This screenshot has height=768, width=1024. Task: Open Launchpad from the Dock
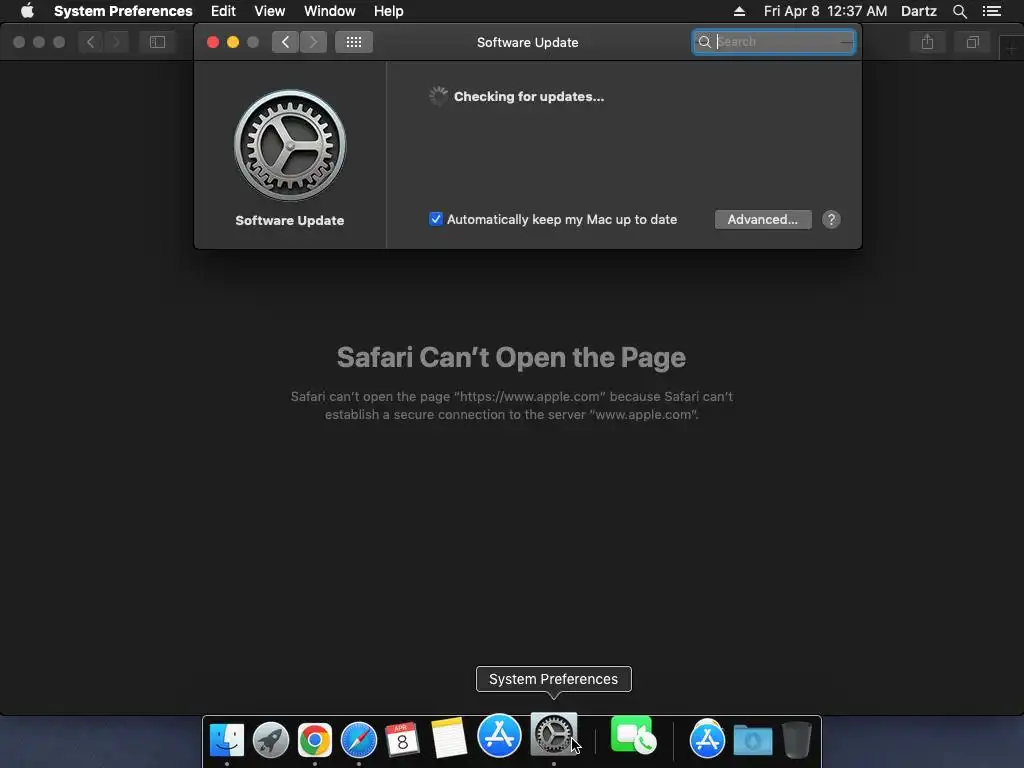point(270,739)
